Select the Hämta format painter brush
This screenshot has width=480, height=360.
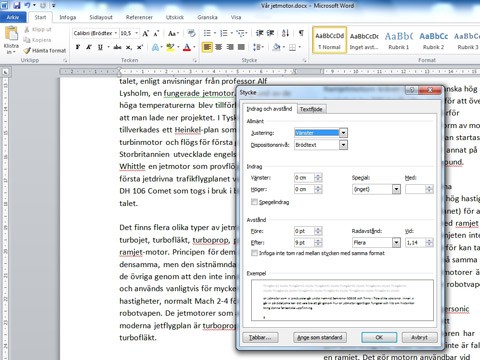click(27, 51)
